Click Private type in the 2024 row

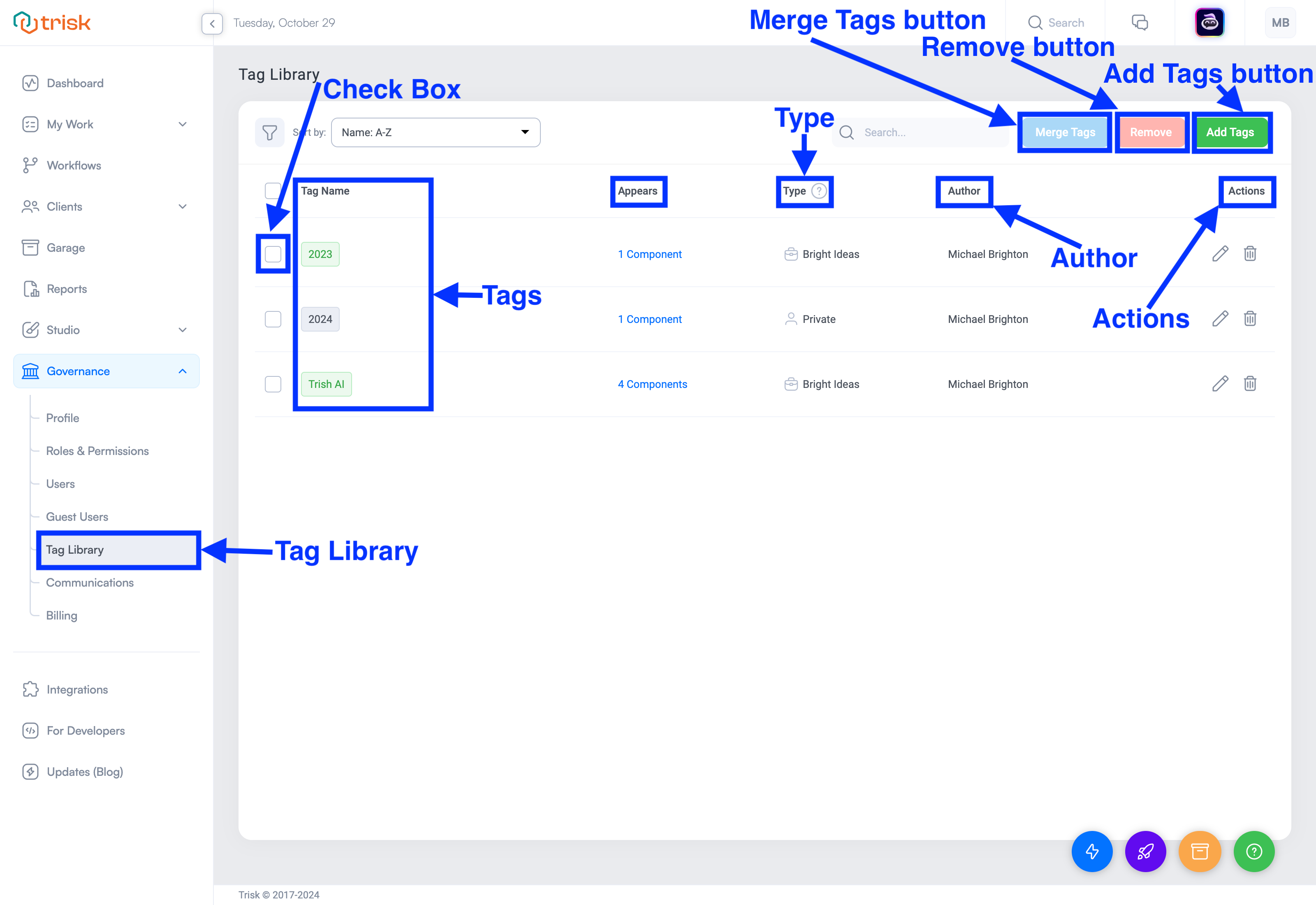point(810,319)
